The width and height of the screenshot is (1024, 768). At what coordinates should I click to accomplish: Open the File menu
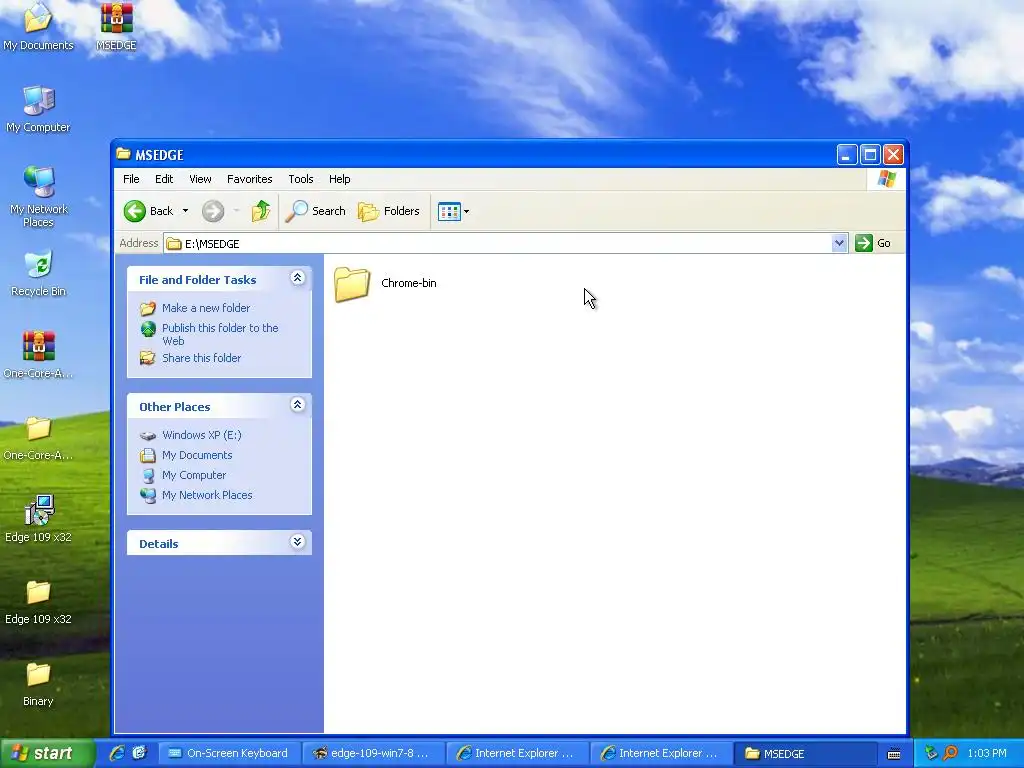[131, 179]
